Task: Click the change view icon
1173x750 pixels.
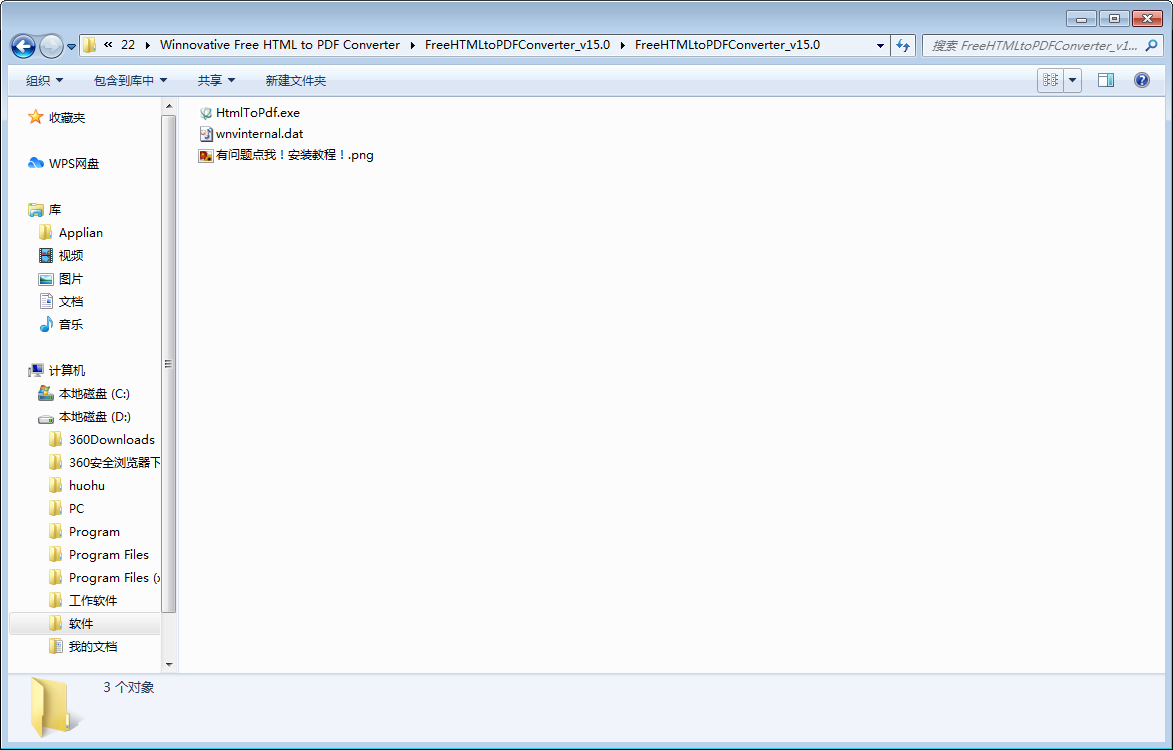Action: tap(1050, 80)
